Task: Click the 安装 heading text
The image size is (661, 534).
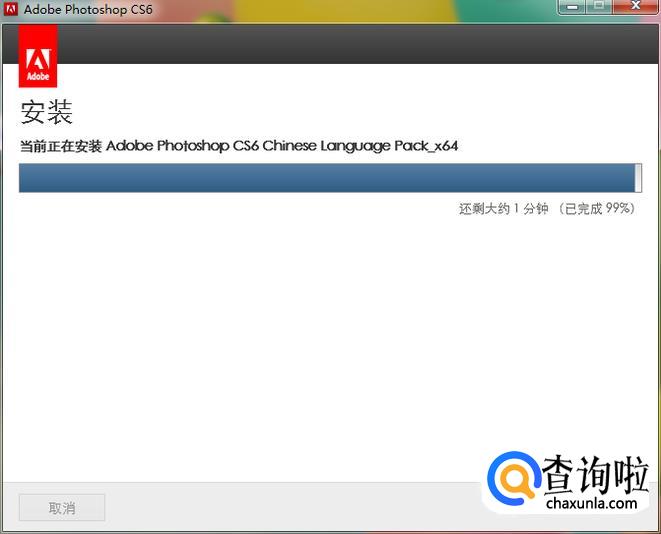Action: 46,112
